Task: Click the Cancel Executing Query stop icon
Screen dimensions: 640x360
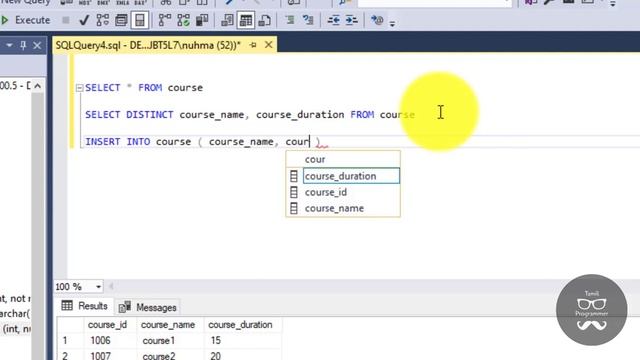Action: coord(66,20)
